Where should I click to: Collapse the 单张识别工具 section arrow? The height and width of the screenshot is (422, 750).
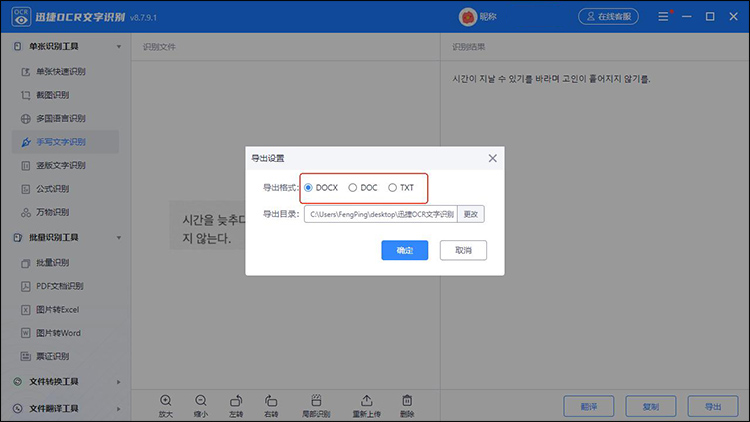(119, 47)
